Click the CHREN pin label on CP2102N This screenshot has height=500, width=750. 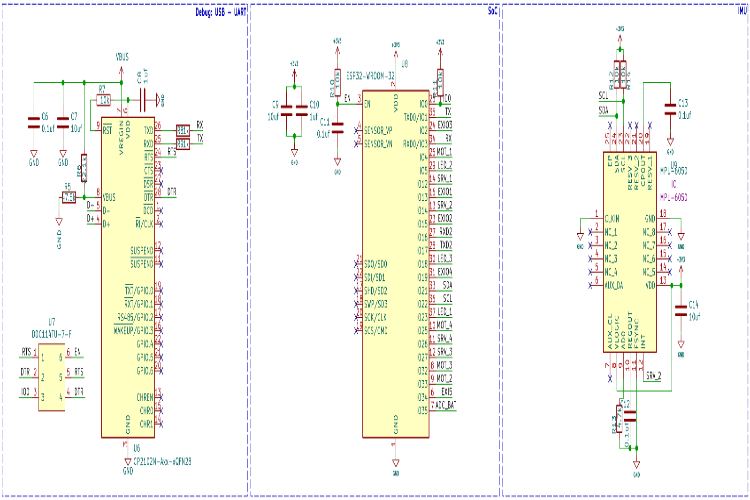(145, 398)
